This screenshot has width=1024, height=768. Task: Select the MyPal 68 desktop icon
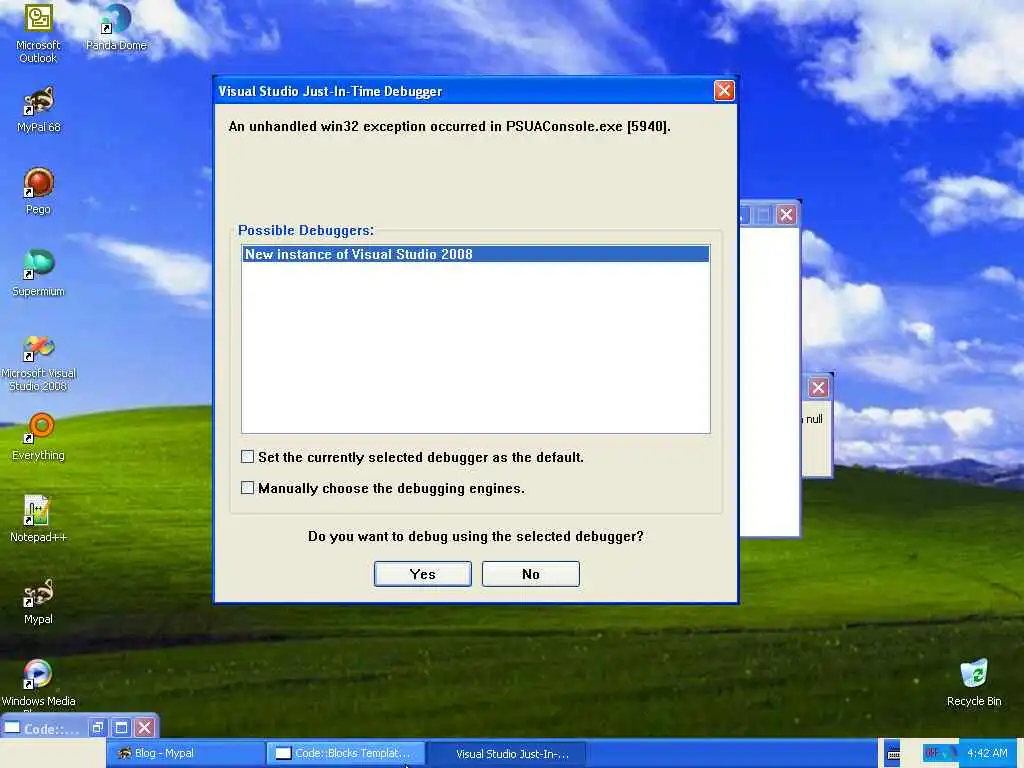click(x=39, y=110)
